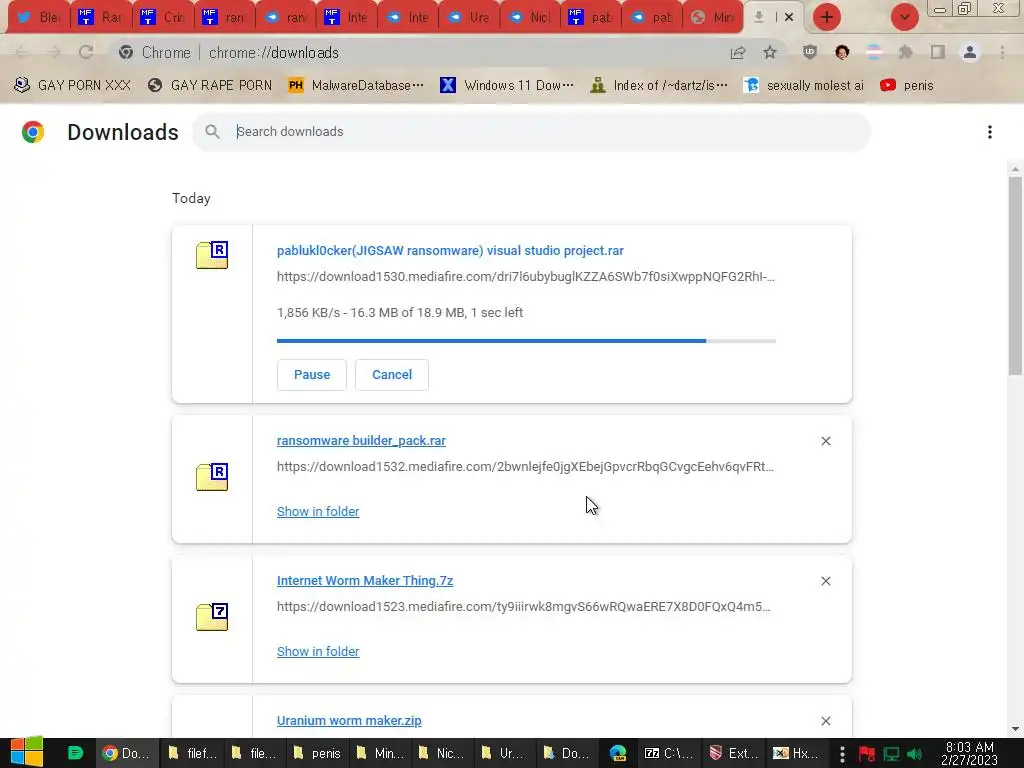Screen dimensions: 1024x768
Task: Show Internet Worm Maker Thing.7z in folder
Action: (x=318, y=652)
